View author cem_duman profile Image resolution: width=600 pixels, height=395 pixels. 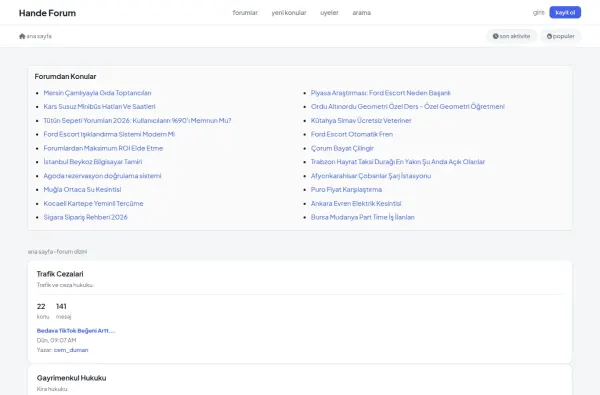click(x=71, y=350)
